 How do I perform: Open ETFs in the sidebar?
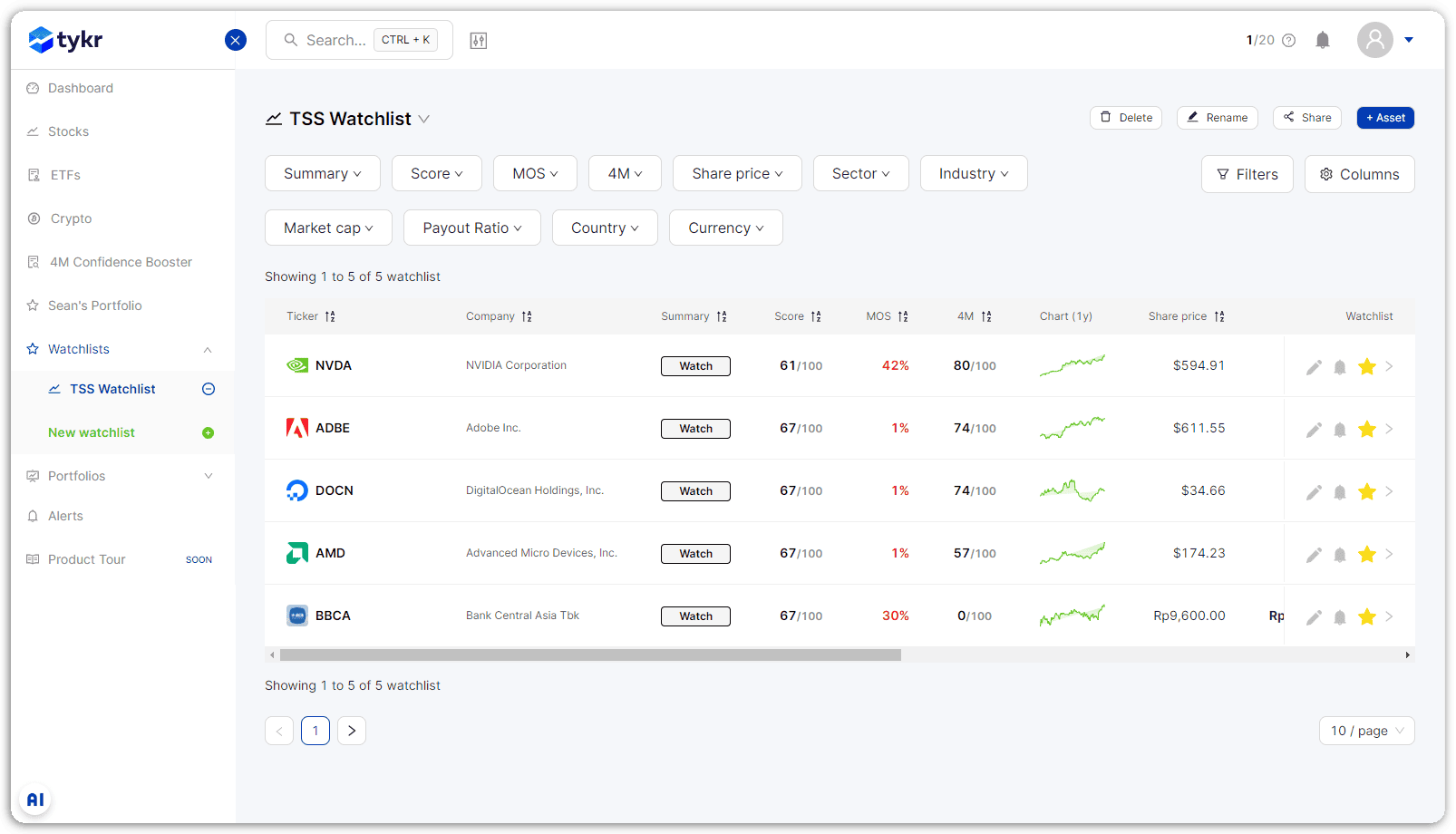point(65,175)
